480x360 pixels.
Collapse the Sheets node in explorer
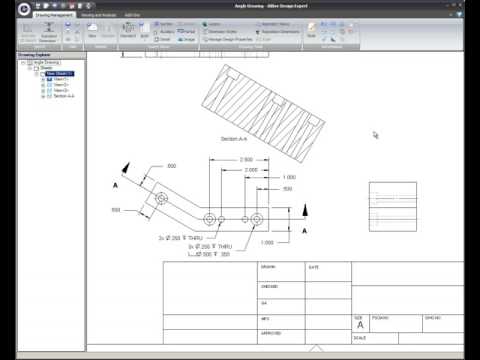30,68
